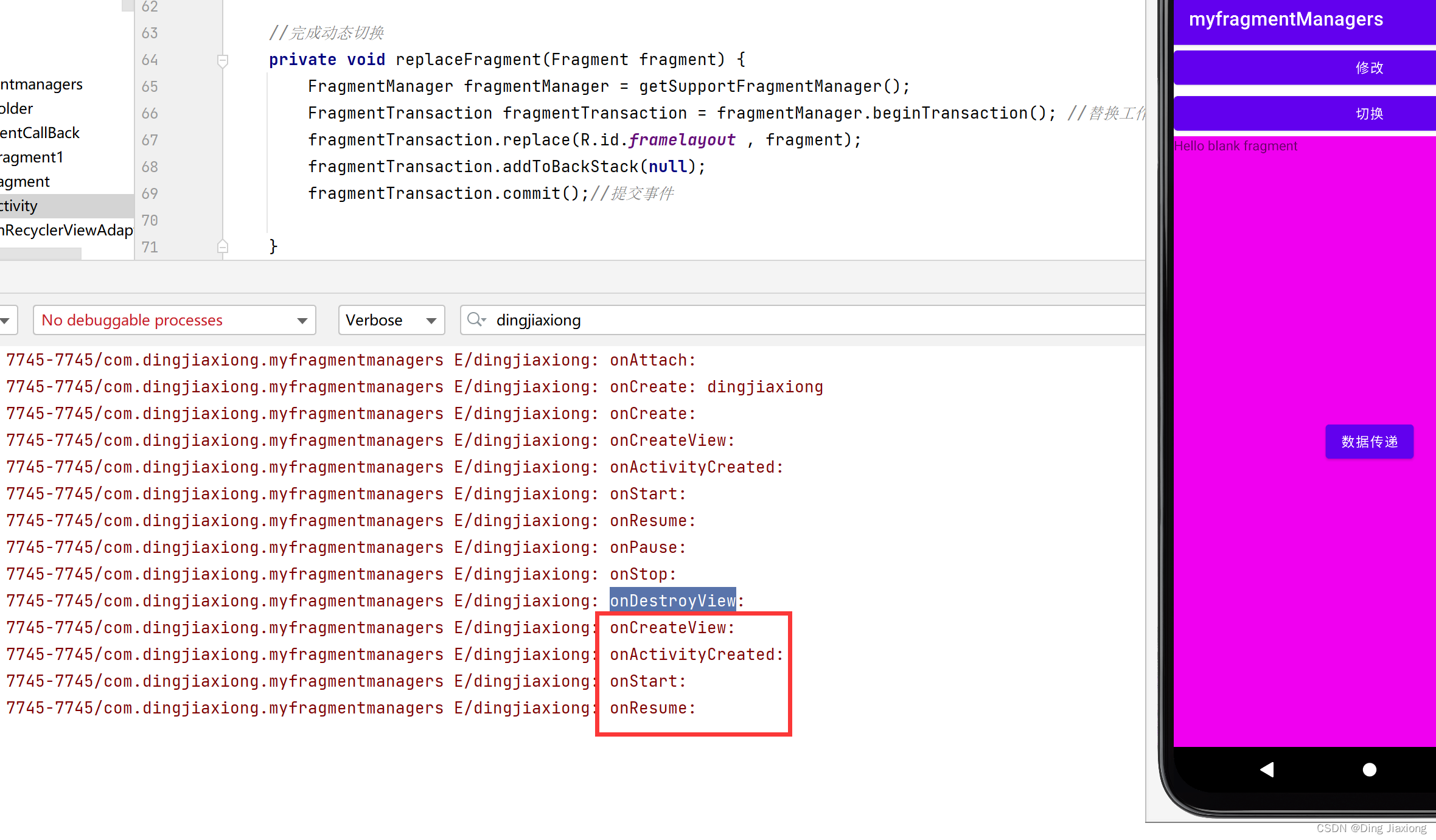Viewport: 1436px width, 840px height.
Task: Select the 'entCallBack' class in project tree
Action: tap(40, 133)
